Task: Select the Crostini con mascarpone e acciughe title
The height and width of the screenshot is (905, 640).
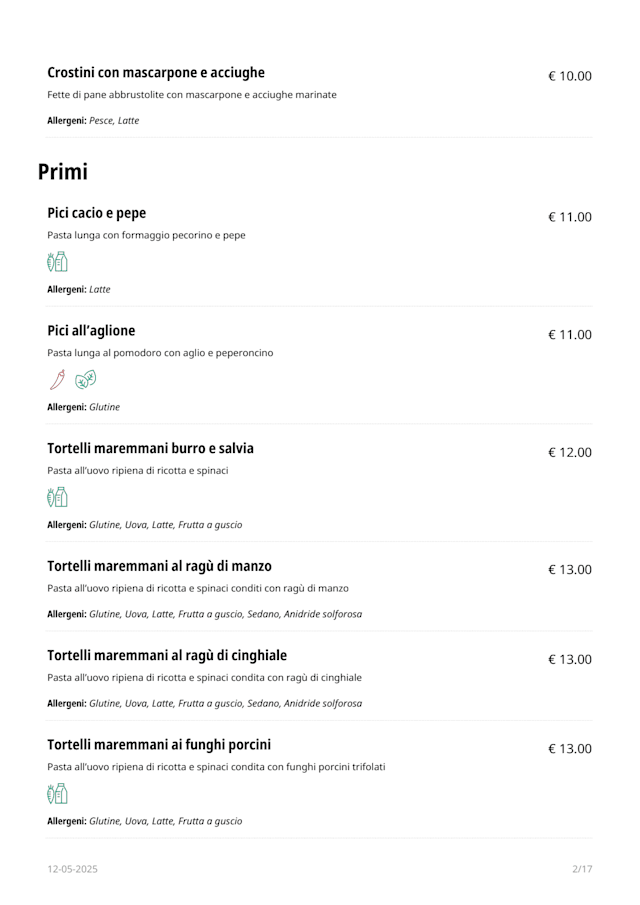Action: click(x=156, y=73)
